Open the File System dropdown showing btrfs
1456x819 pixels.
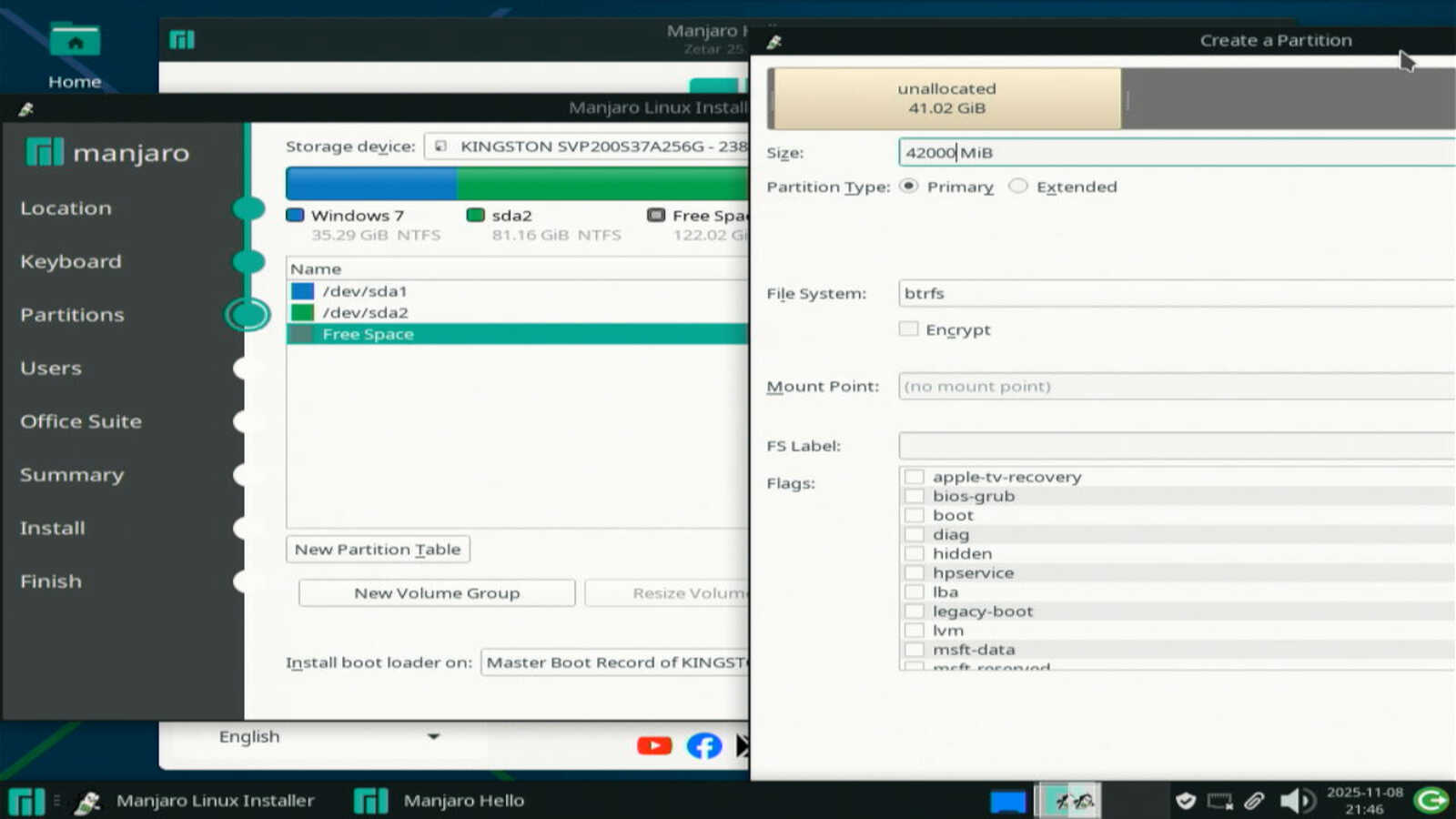(1174, 294)
